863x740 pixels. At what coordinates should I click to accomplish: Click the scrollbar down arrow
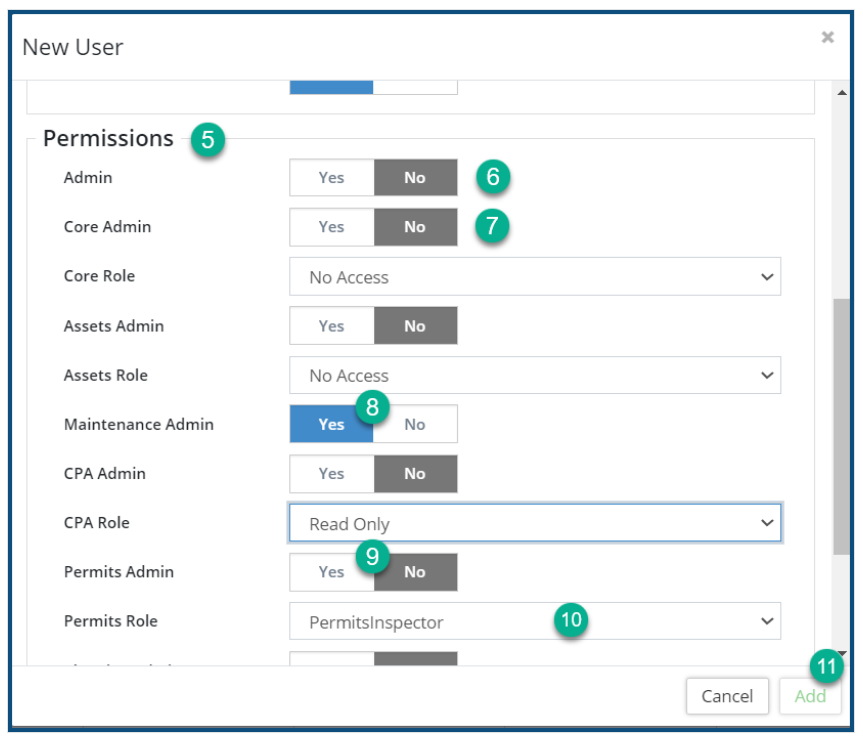click(841, 654)
